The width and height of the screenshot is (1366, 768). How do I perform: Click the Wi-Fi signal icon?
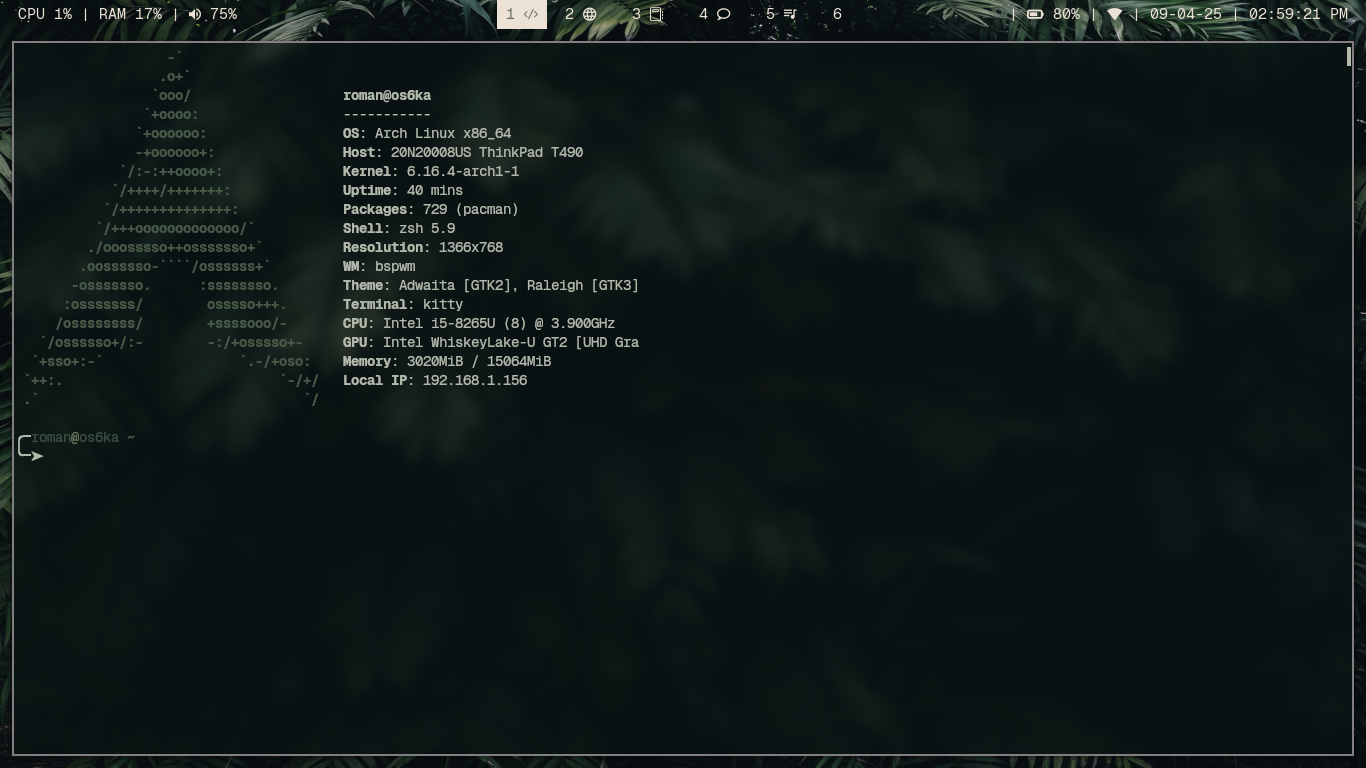(1114, 14)
